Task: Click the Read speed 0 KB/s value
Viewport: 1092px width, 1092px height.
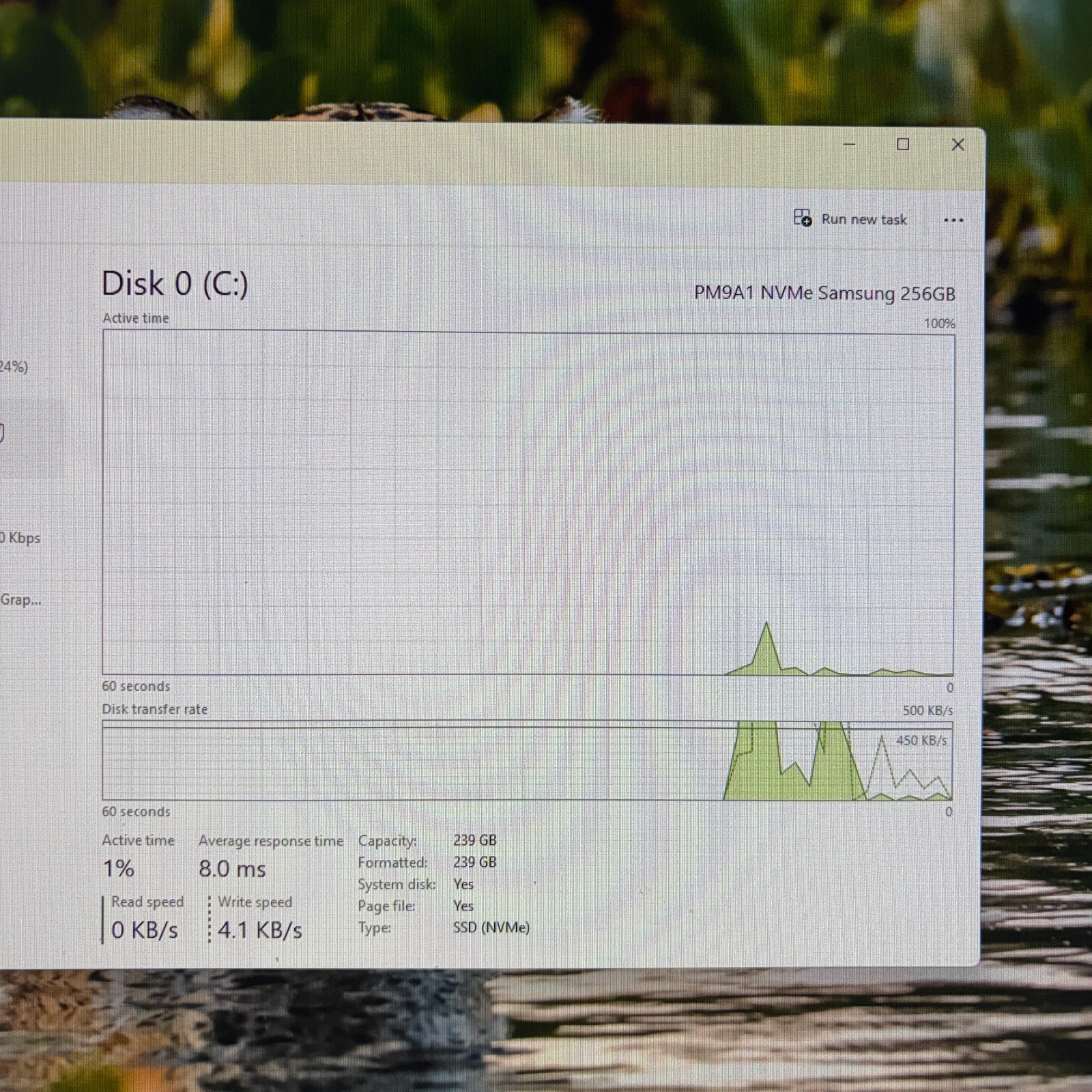Action: pos(145,930)
